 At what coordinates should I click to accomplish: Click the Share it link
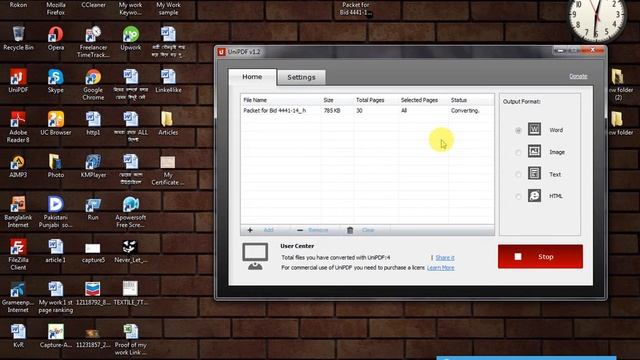444,258
